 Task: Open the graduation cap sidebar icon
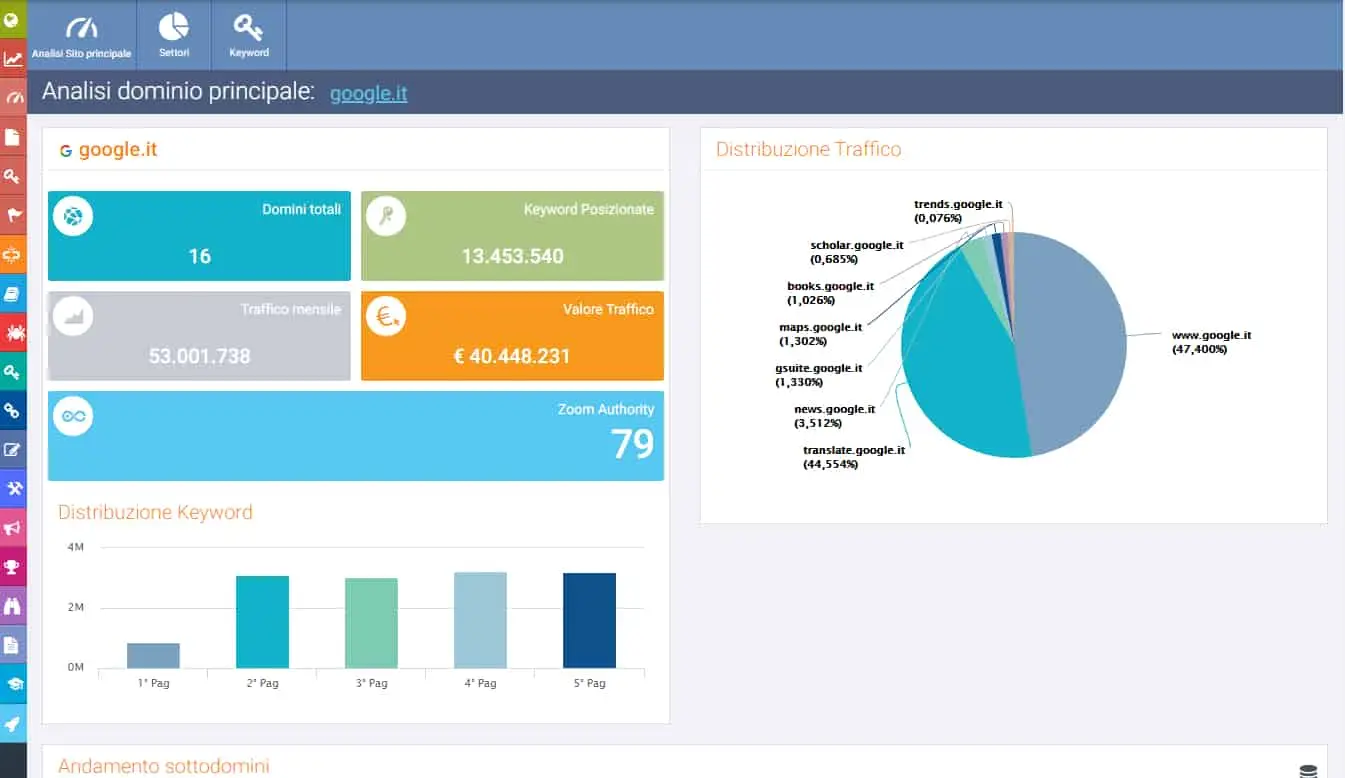point(13,683)
